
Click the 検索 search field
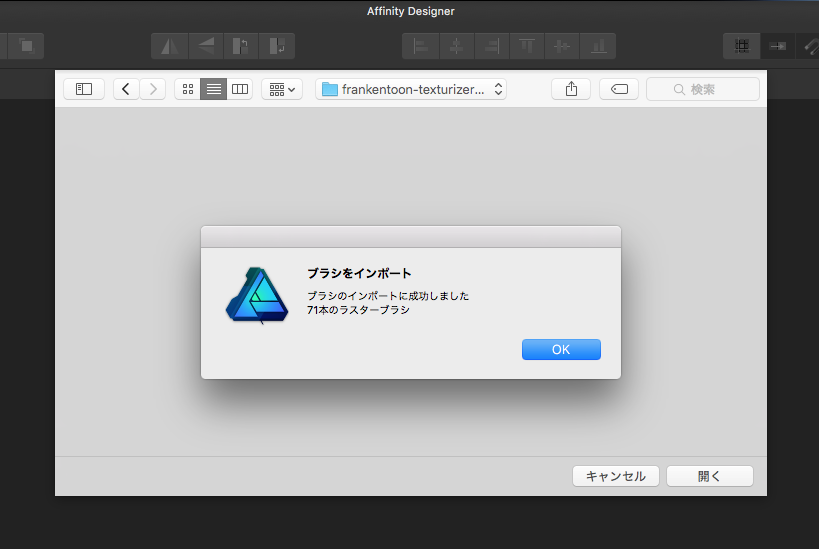(x=703, y=89)
